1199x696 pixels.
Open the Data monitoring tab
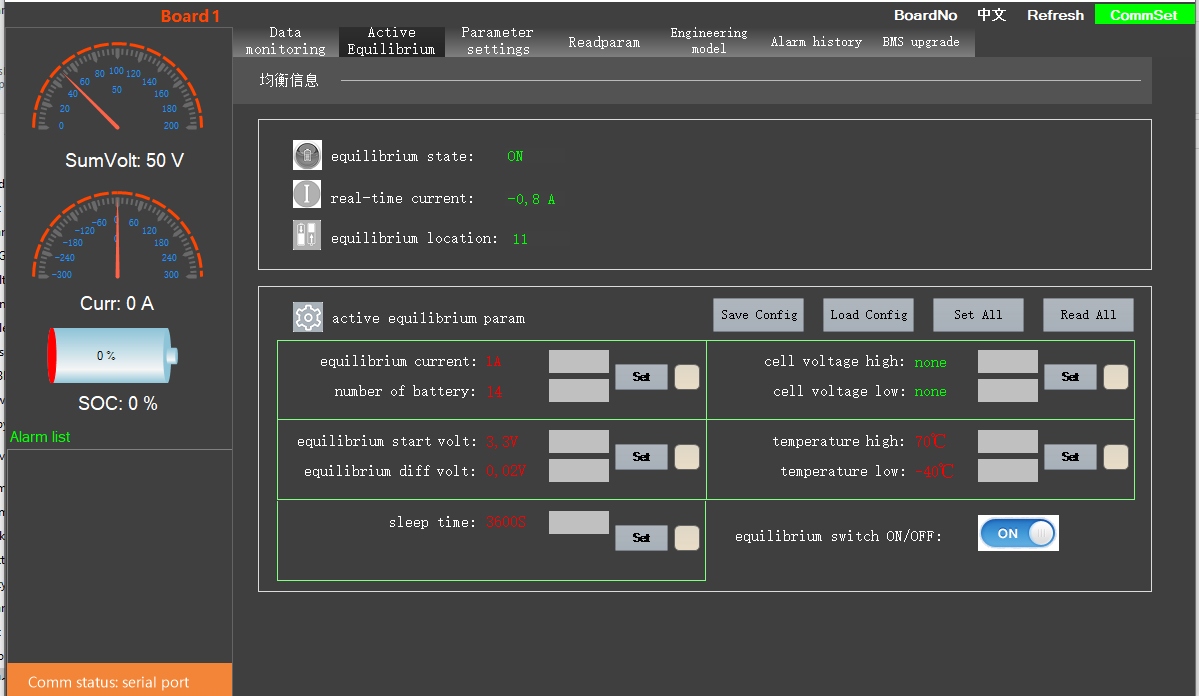pos(285,41)
